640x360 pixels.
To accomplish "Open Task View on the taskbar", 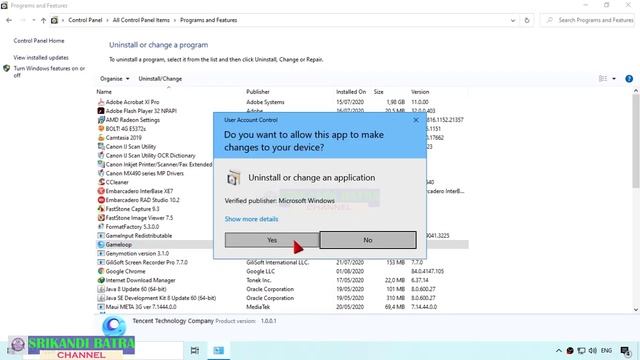I will (195, 350).
